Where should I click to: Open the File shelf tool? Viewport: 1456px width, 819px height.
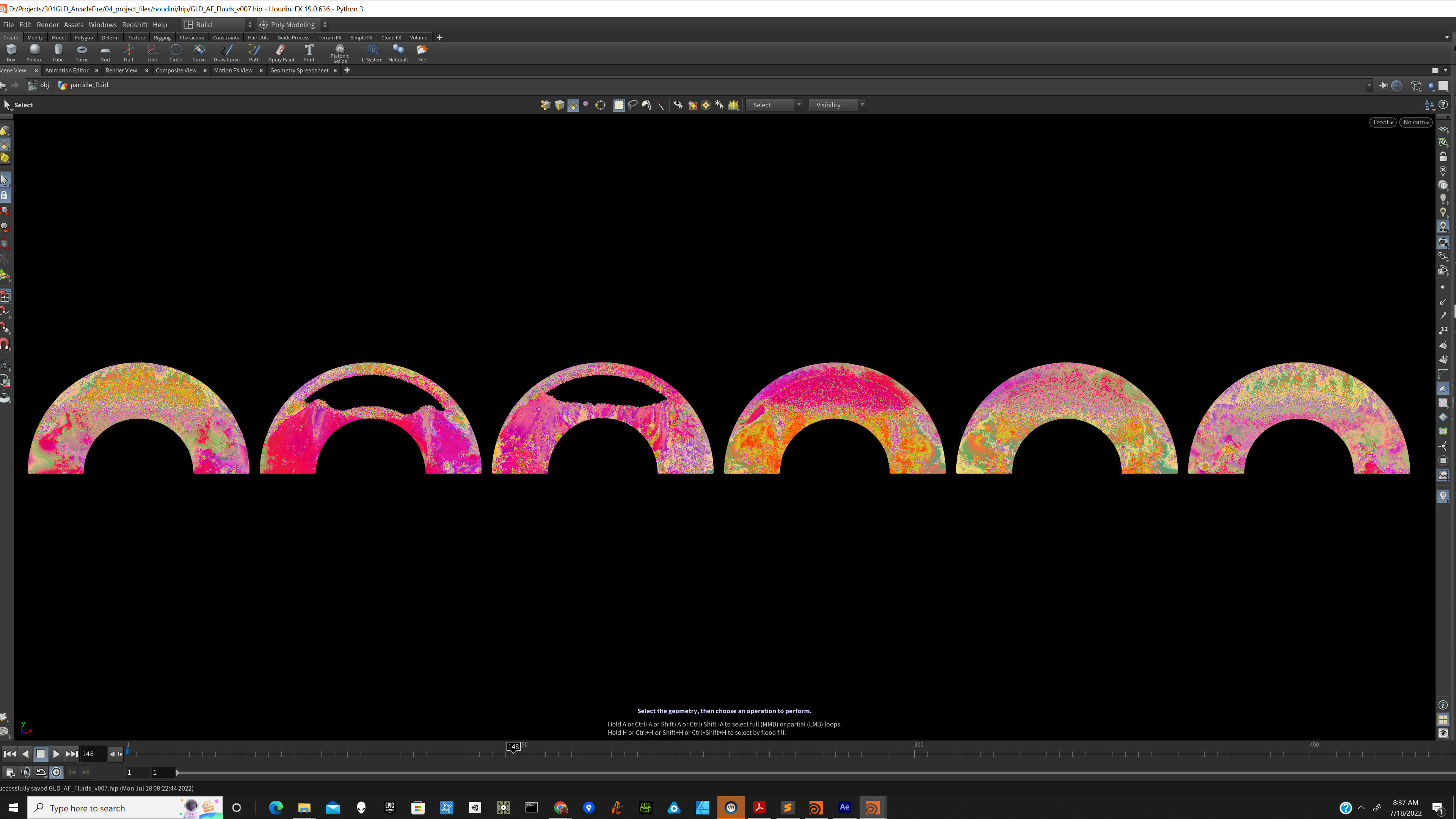[x=422, y=53]
